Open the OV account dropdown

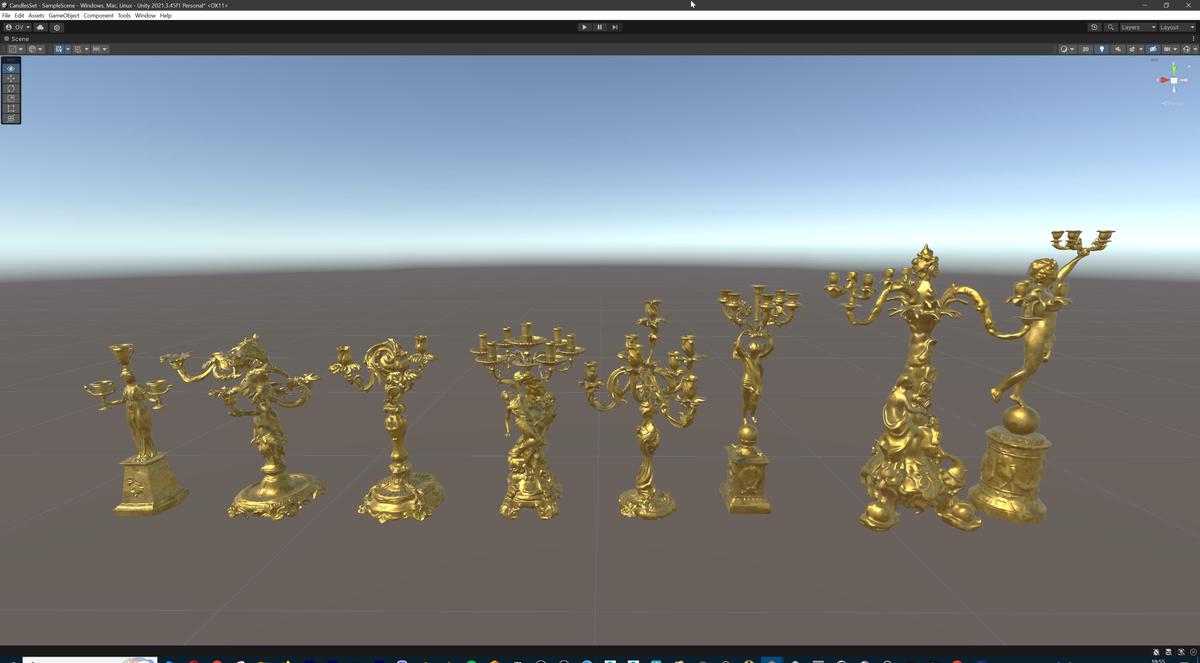(17, 27)
